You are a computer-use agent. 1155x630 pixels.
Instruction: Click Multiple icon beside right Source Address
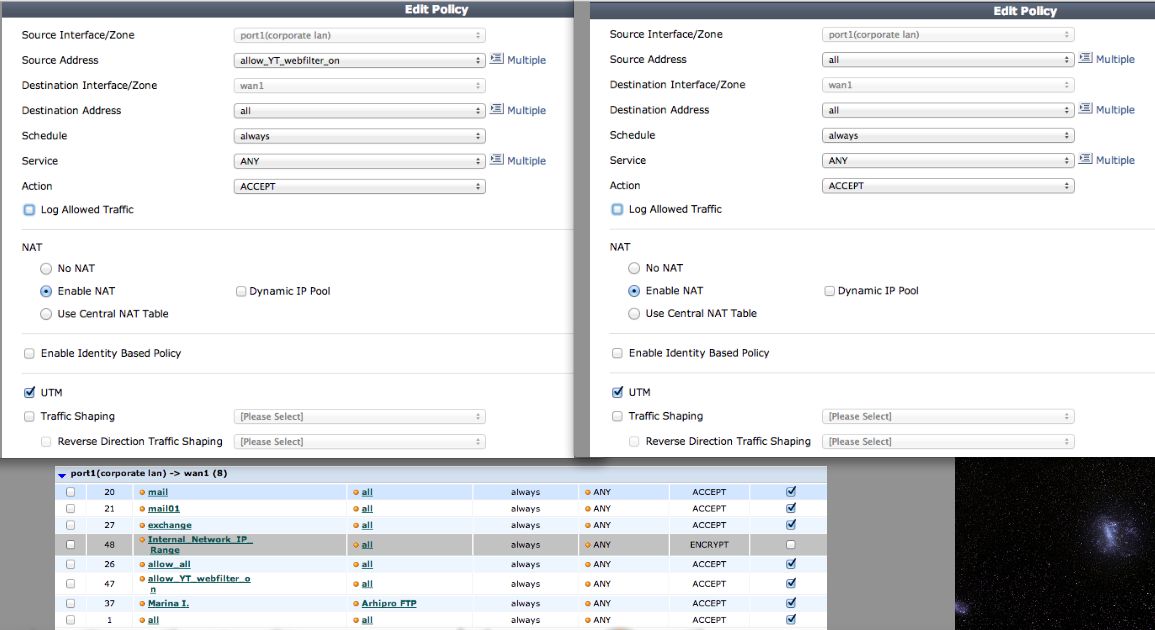tap(1086, 58)
